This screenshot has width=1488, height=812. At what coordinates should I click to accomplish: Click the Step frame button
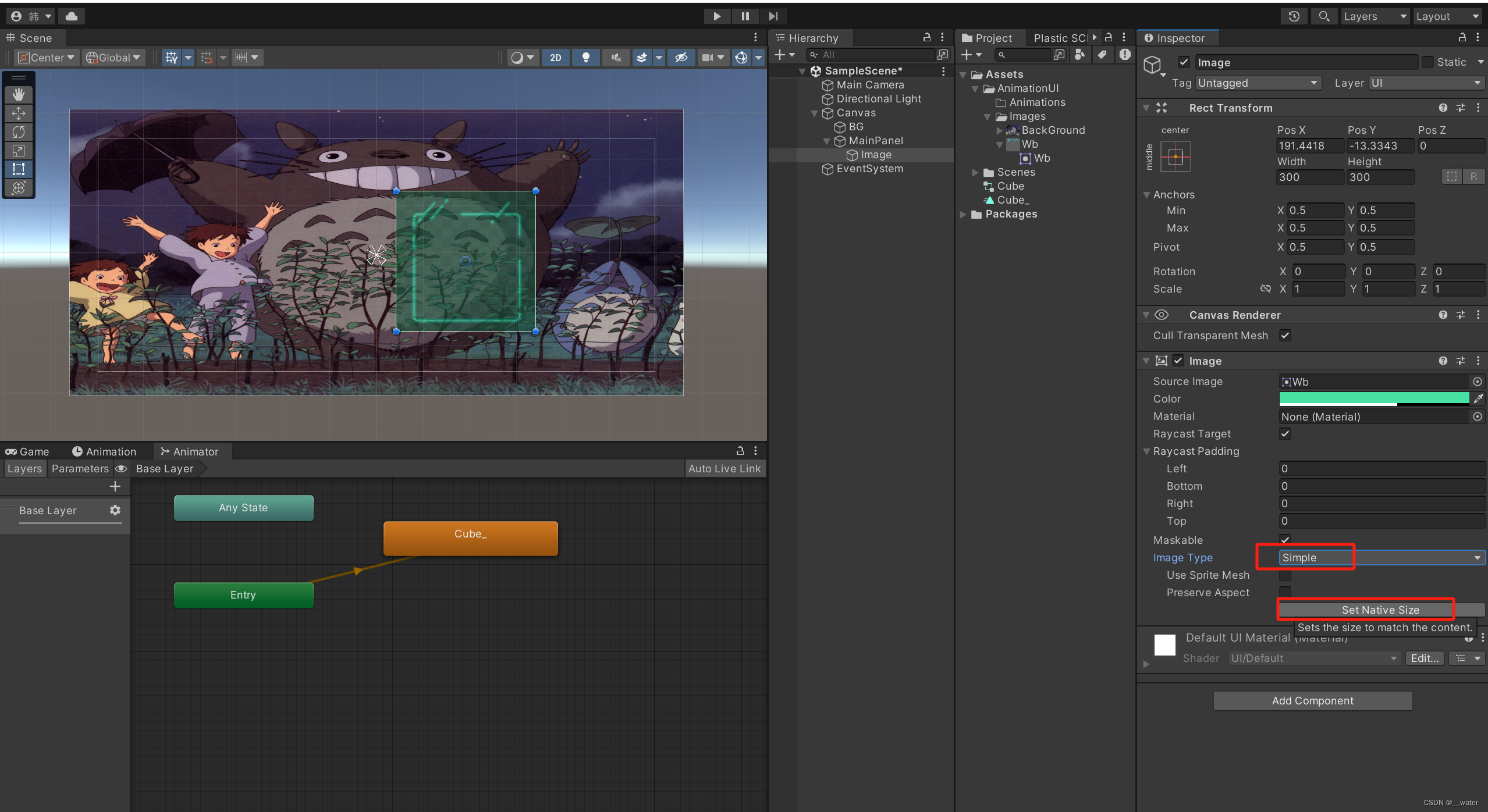pos(773,16)
